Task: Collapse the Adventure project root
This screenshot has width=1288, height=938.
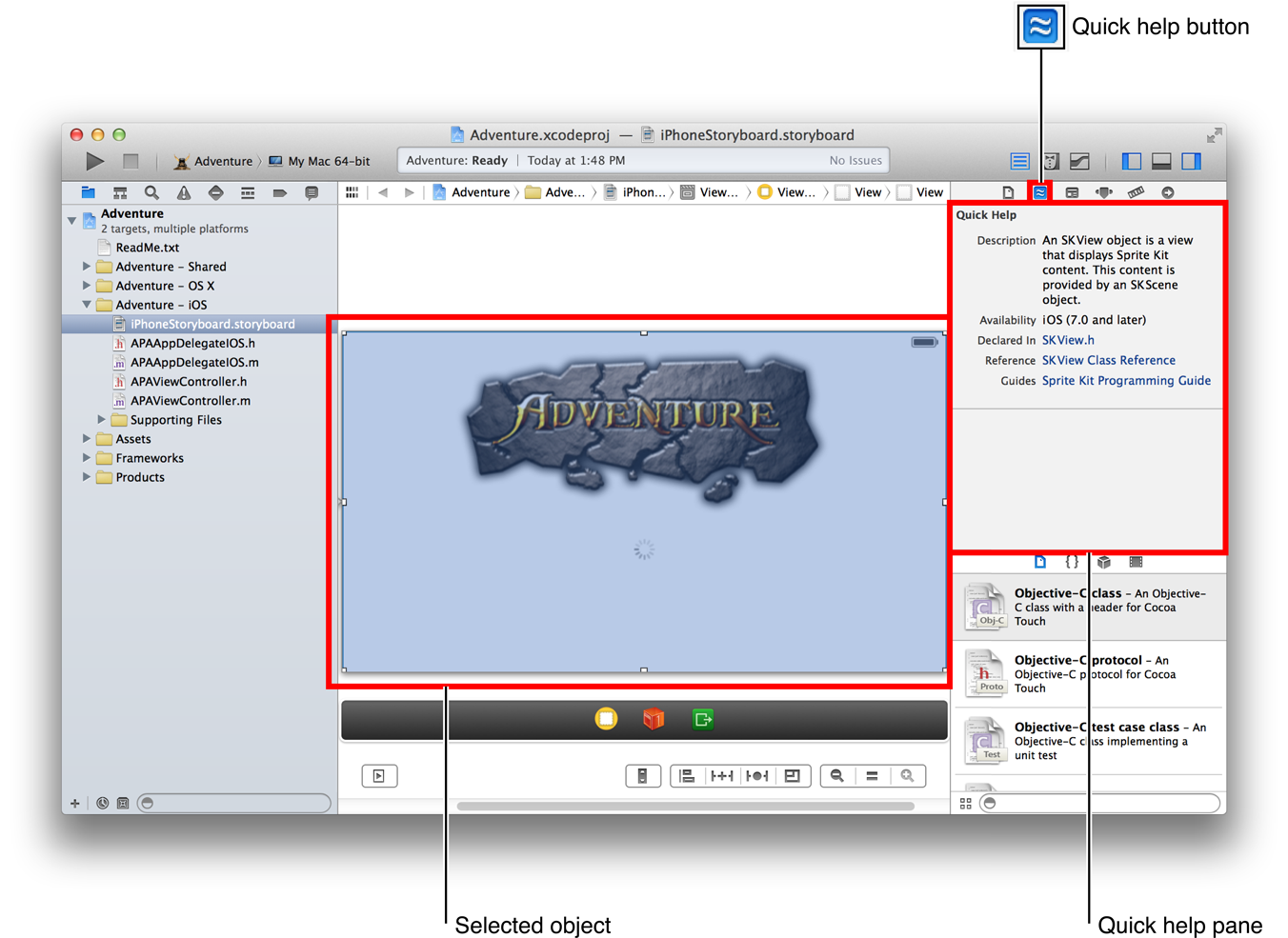Action: tap(71, 221)
